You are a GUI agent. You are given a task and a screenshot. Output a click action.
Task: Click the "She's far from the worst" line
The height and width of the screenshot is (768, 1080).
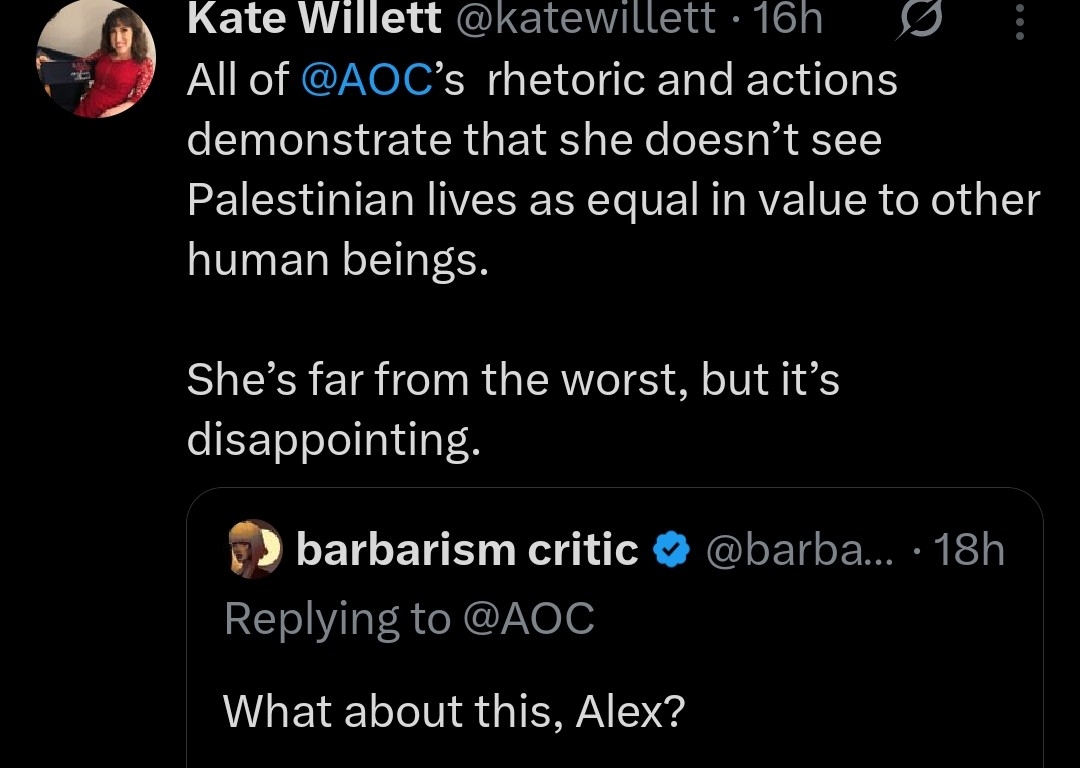[x=513, y=381]
